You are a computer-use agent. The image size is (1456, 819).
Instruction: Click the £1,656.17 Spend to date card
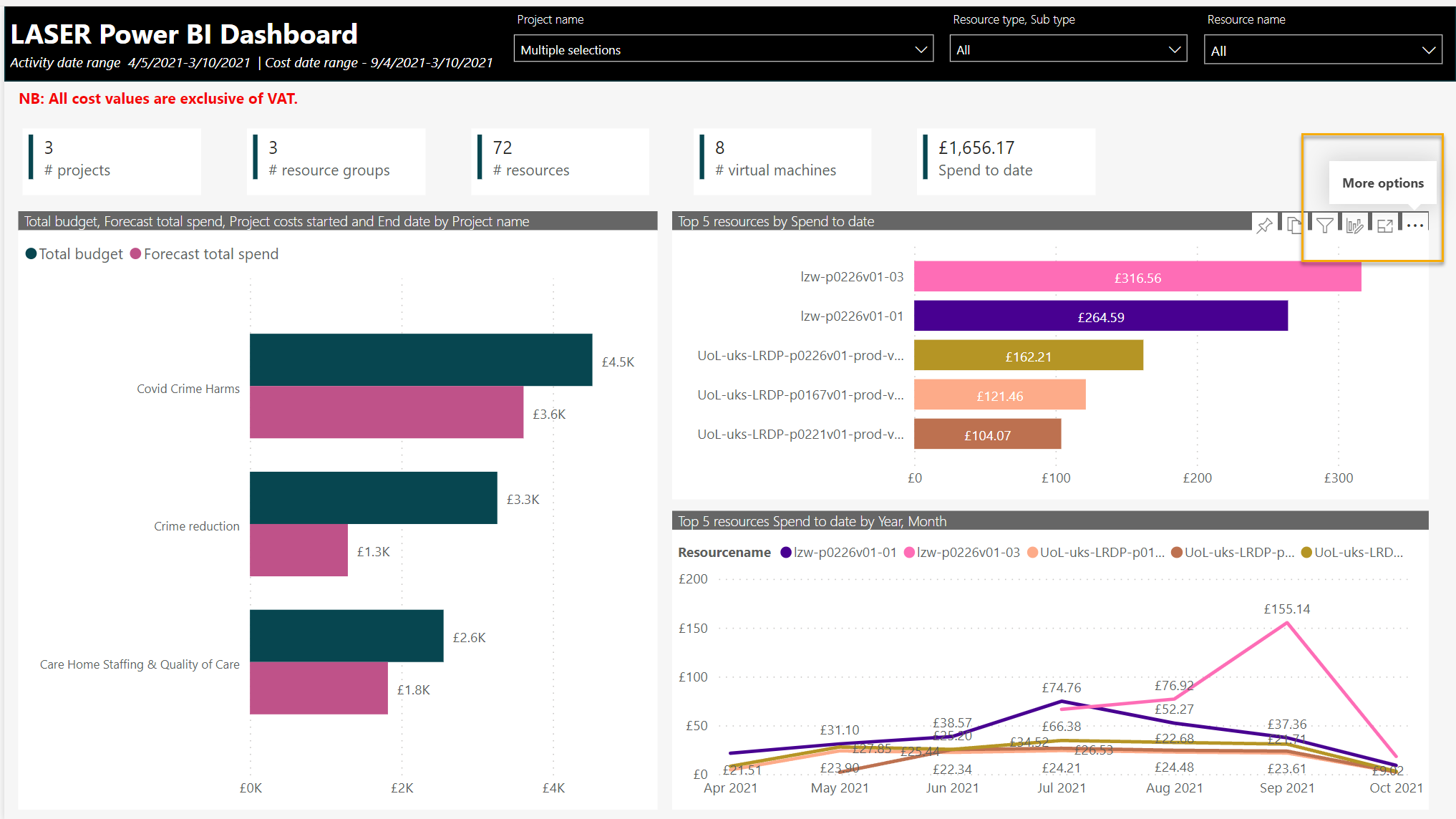click(1006, 161)
